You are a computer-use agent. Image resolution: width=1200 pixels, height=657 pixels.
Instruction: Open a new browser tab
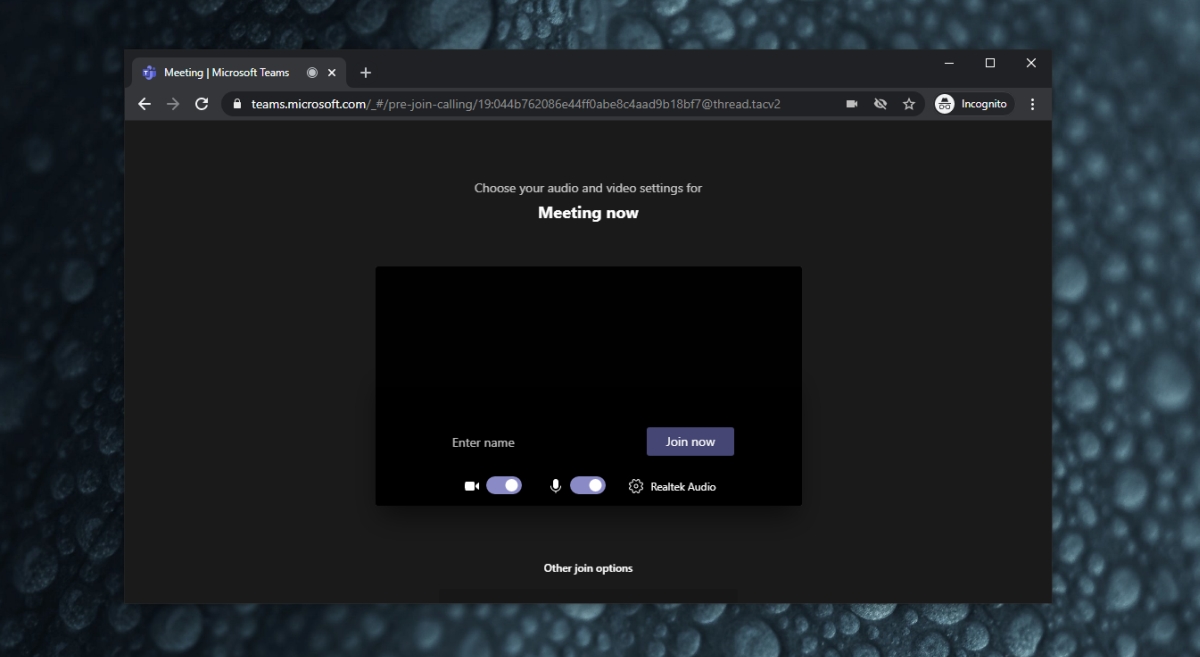tap(366, 73)
